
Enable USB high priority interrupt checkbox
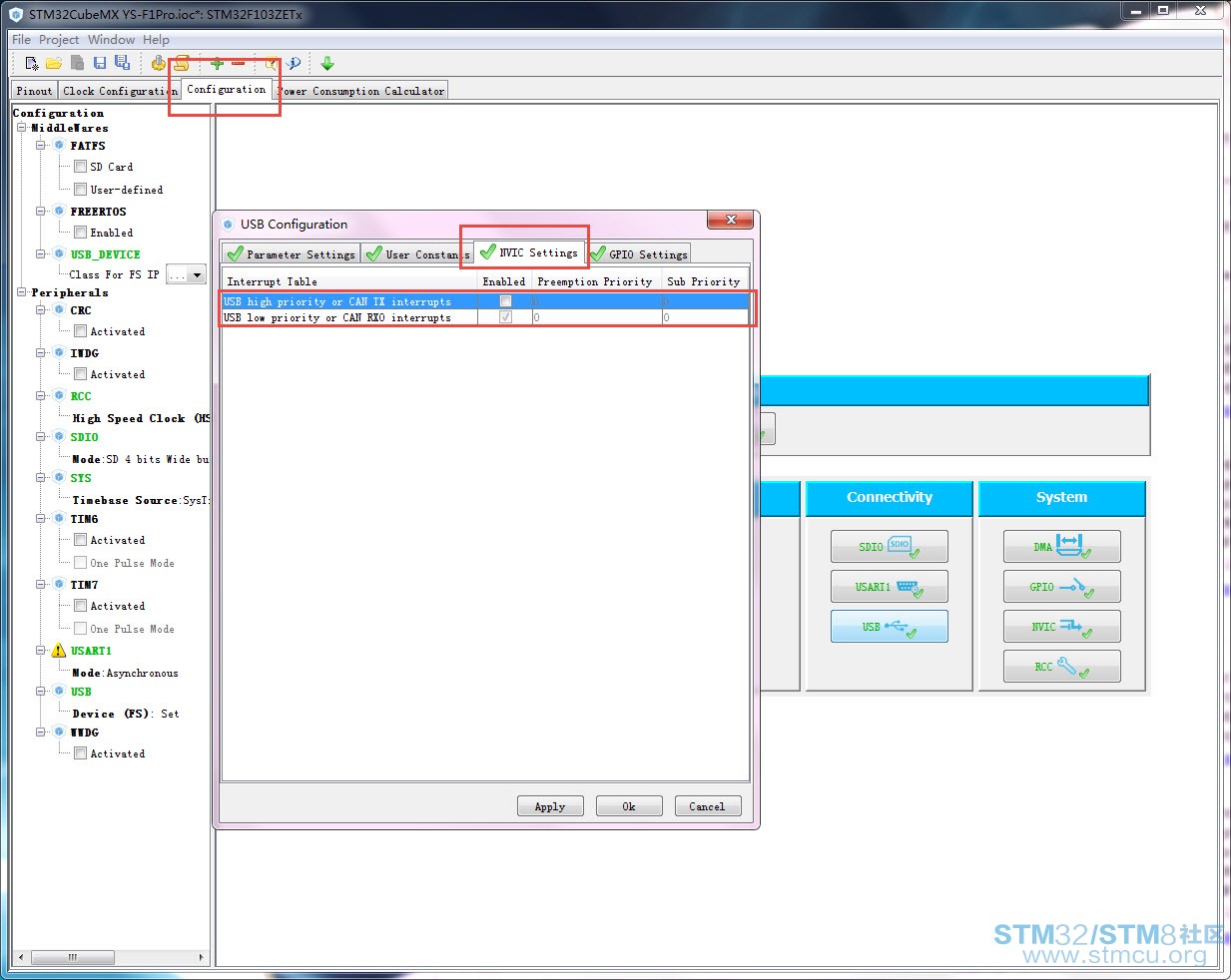click(505, 301)
